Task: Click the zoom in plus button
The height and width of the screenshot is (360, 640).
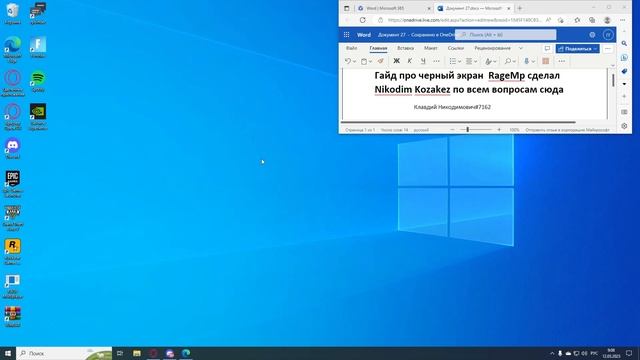Action: pyautogui.click(x=499, y=130)
